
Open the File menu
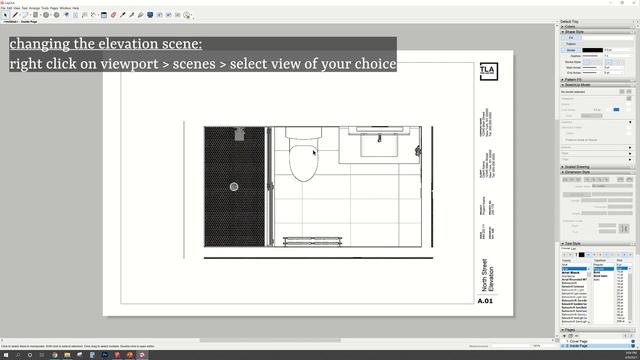click(x=3, y=8)
